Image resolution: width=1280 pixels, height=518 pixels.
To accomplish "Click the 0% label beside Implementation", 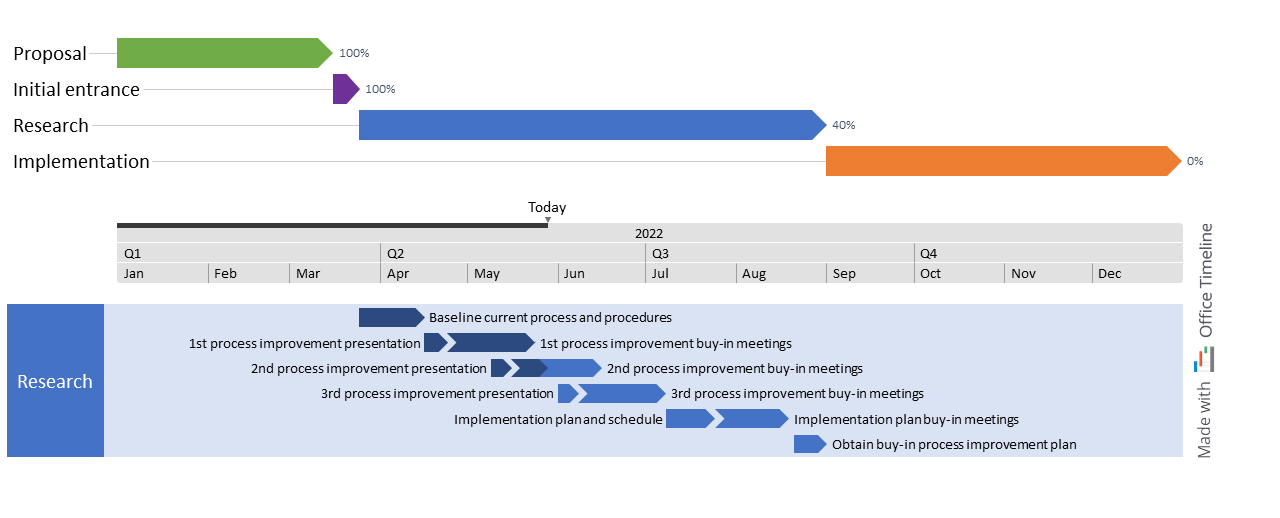I will point(1195,161).
